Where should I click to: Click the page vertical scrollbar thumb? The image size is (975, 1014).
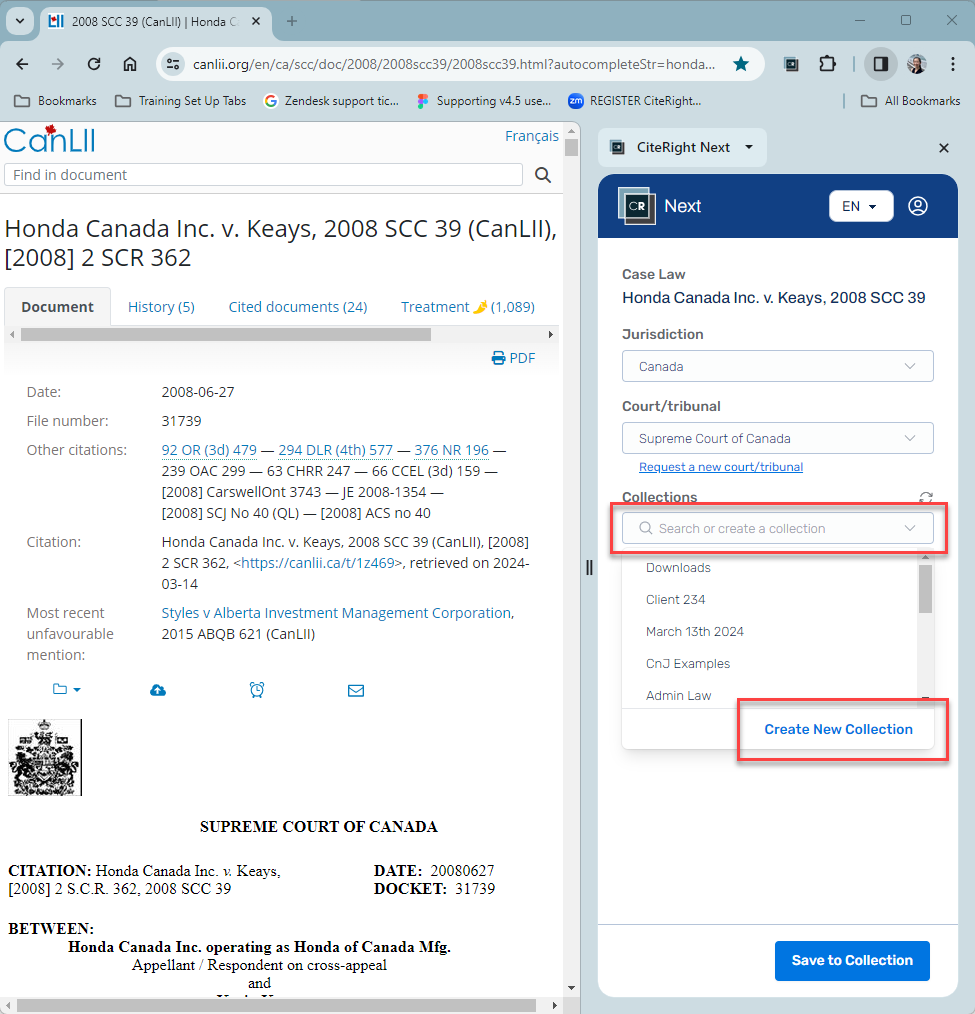571,147
